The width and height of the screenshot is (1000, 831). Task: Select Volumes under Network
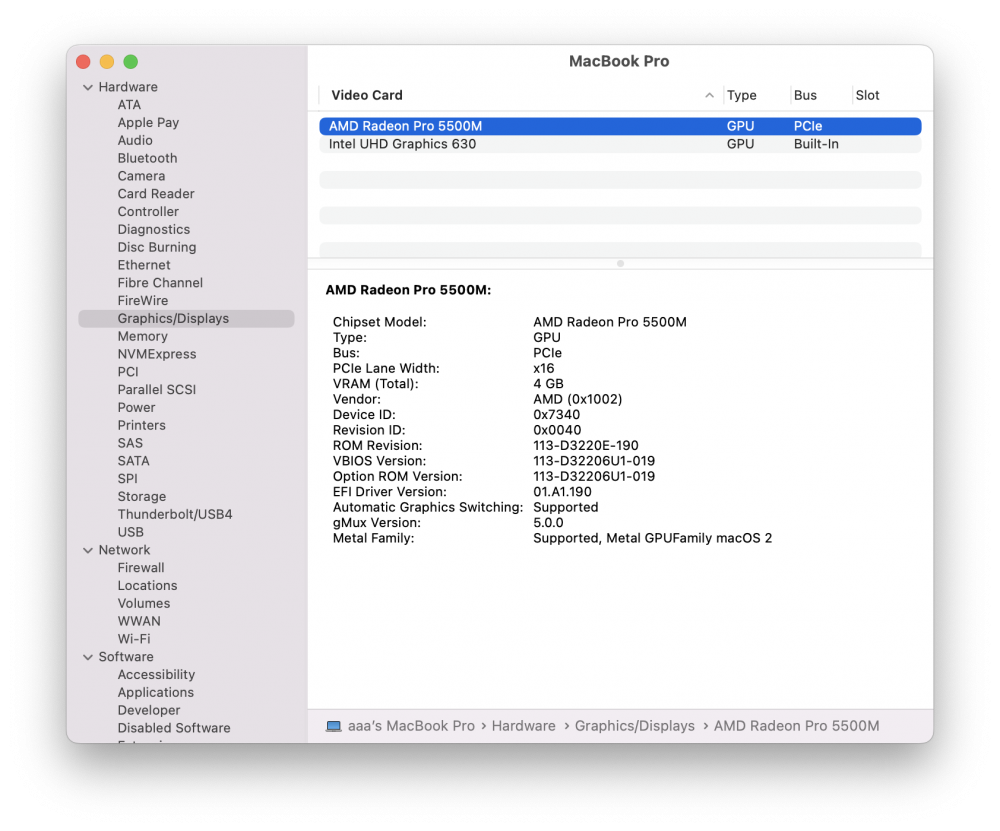pos(144,605)
